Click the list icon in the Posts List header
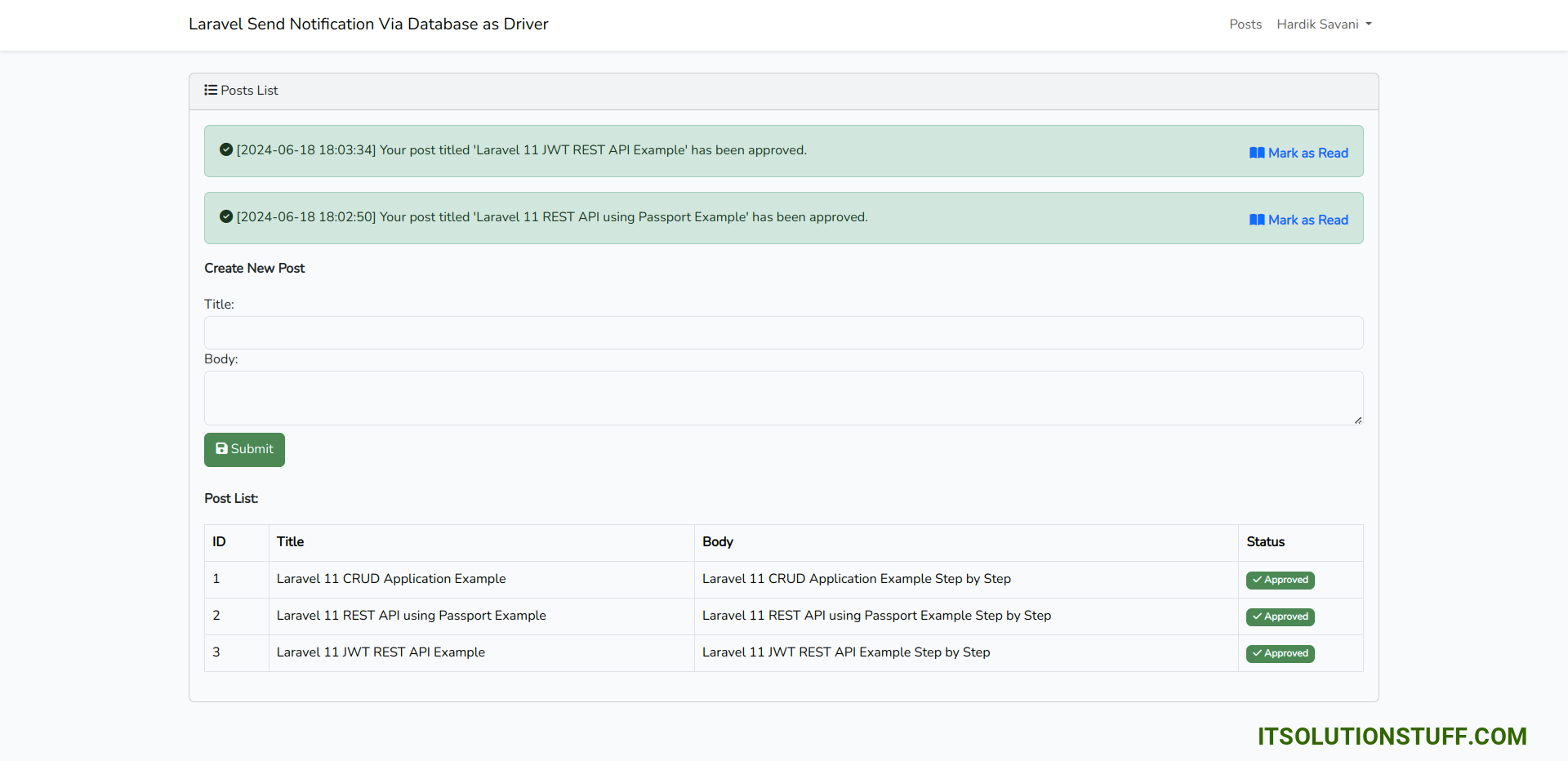Viewport: 1568px width, 761px height. (x=211, y=91)
